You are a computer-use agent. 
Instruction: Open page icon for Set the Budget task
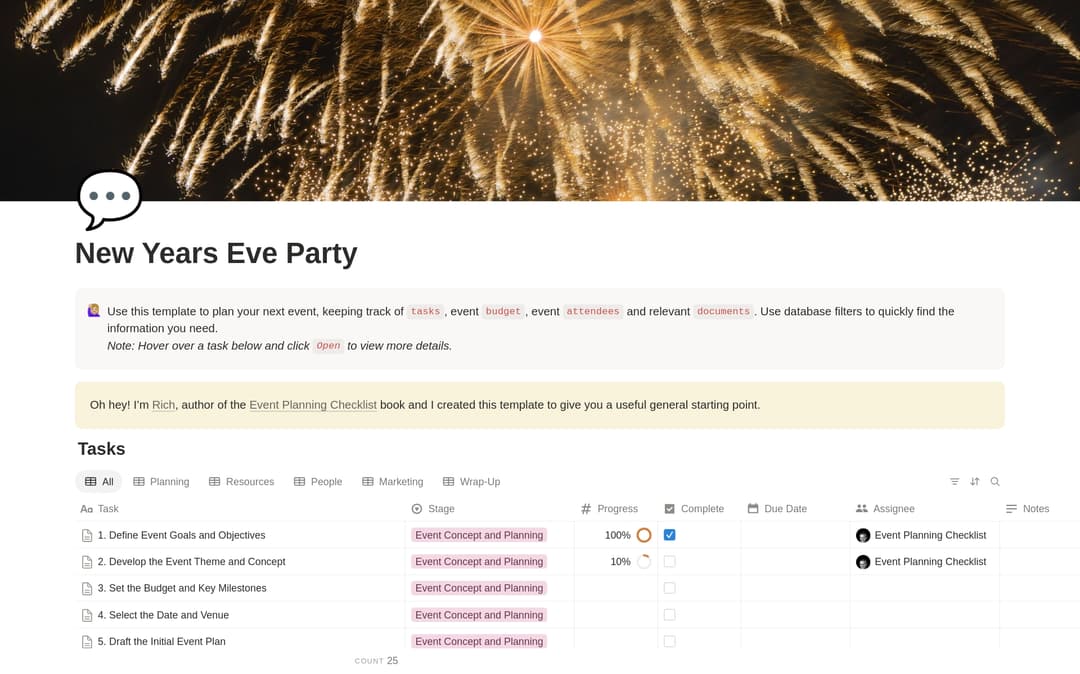[87, 589]
